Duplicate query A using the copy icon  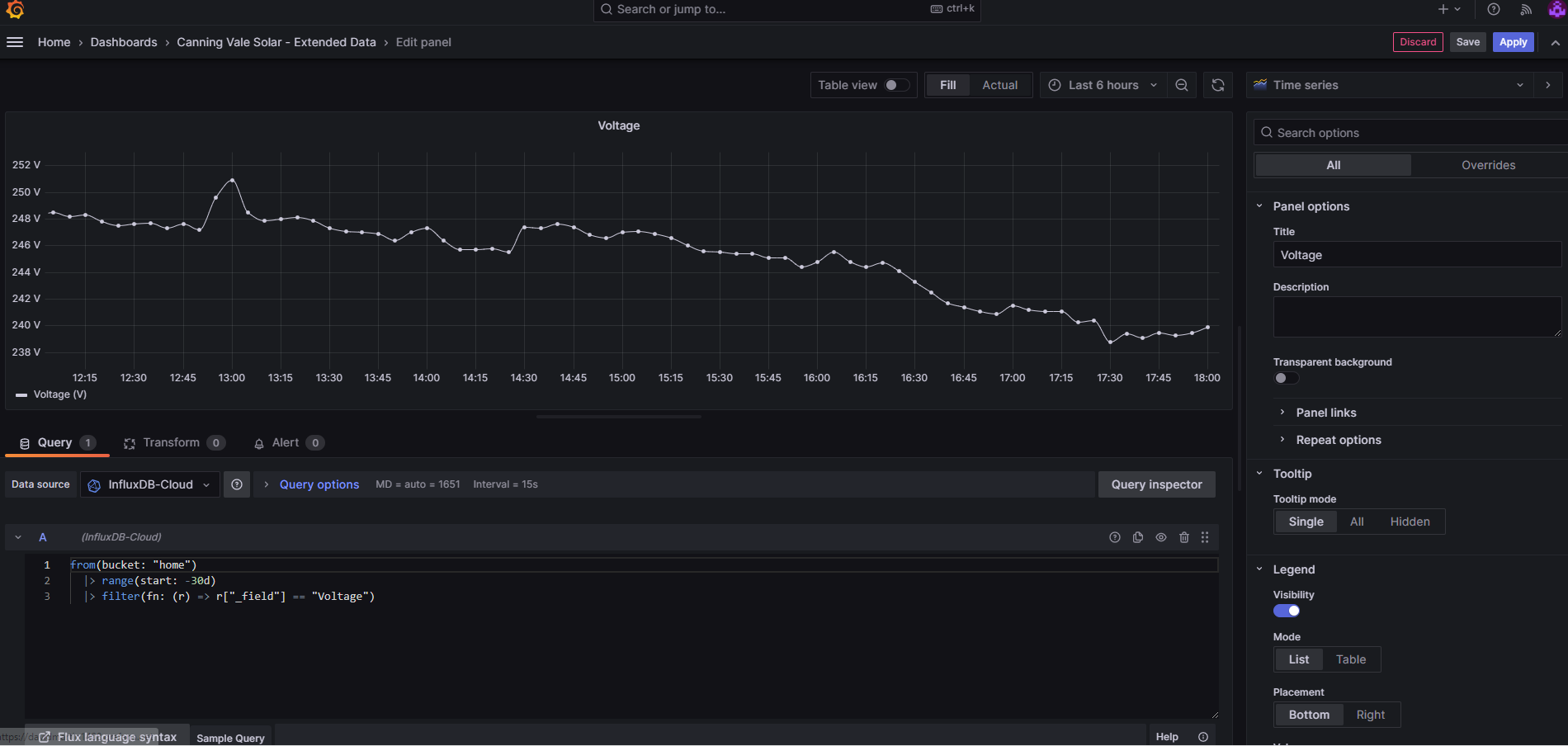[x=1138, y=537]
